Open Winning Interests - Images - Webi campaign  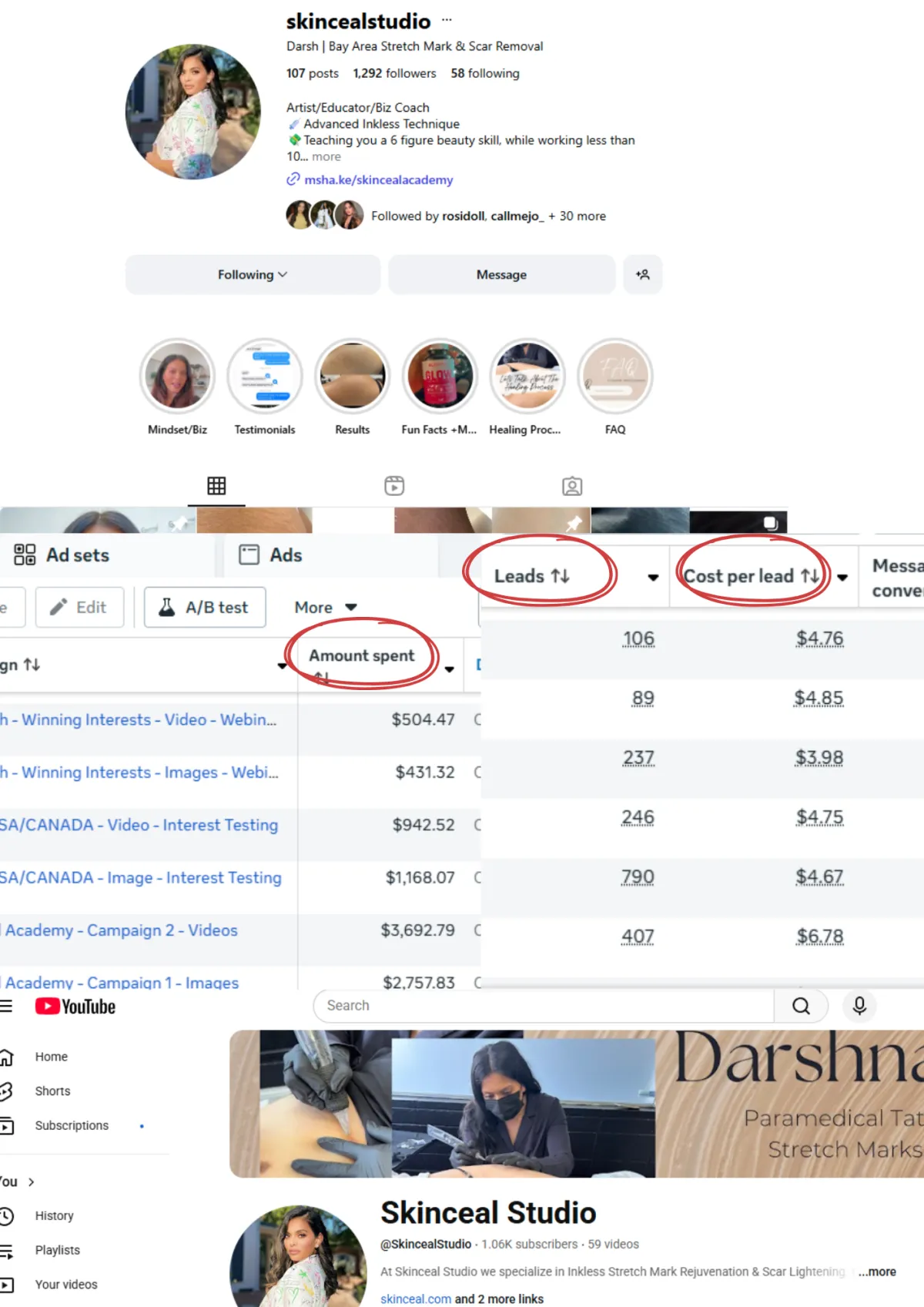point(139,772)
